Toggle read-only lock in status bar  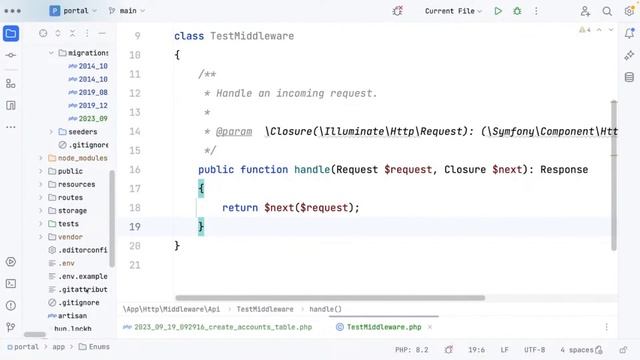coord(623,350)
